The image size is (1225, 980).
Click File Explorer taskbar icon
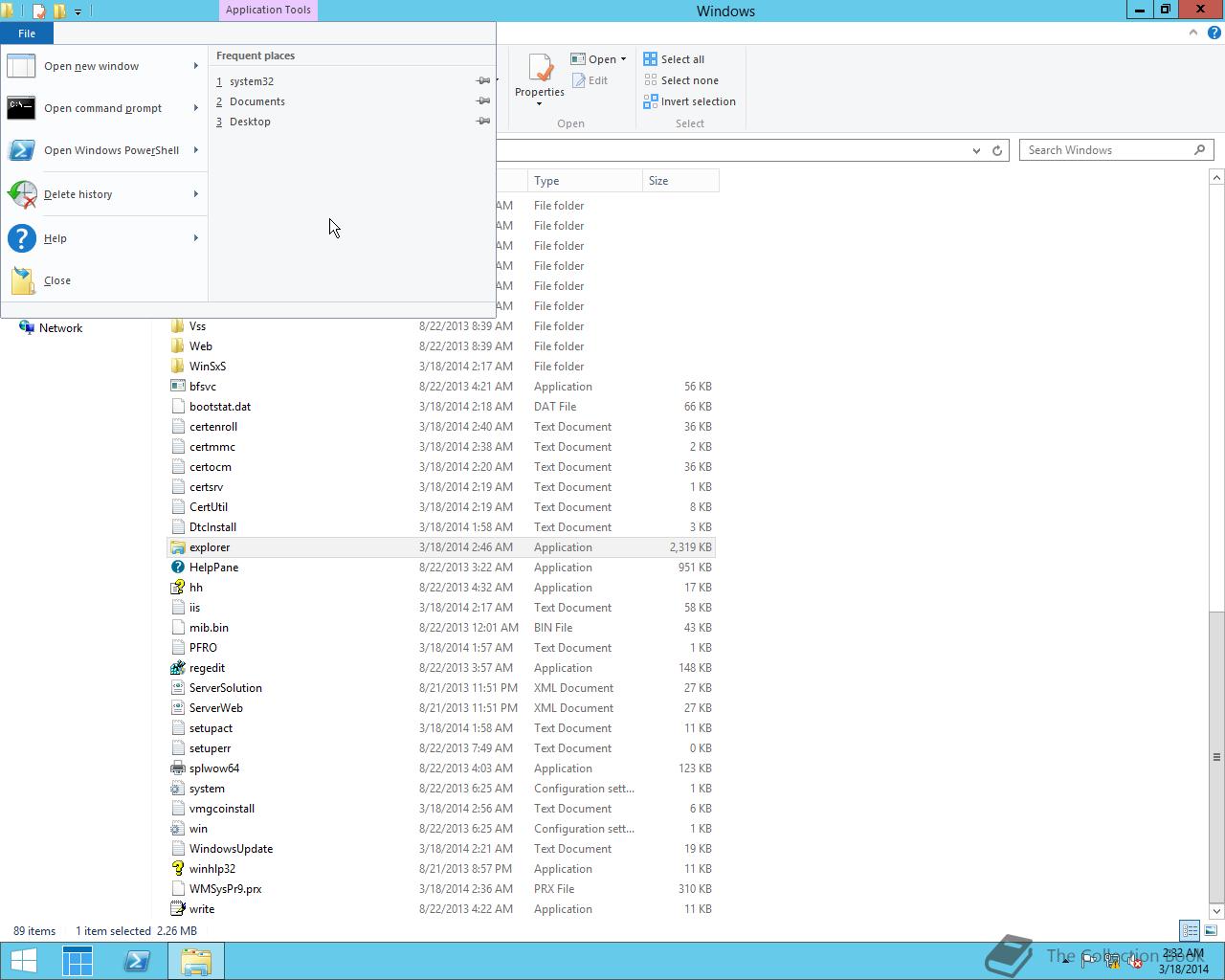coord(196,961)
